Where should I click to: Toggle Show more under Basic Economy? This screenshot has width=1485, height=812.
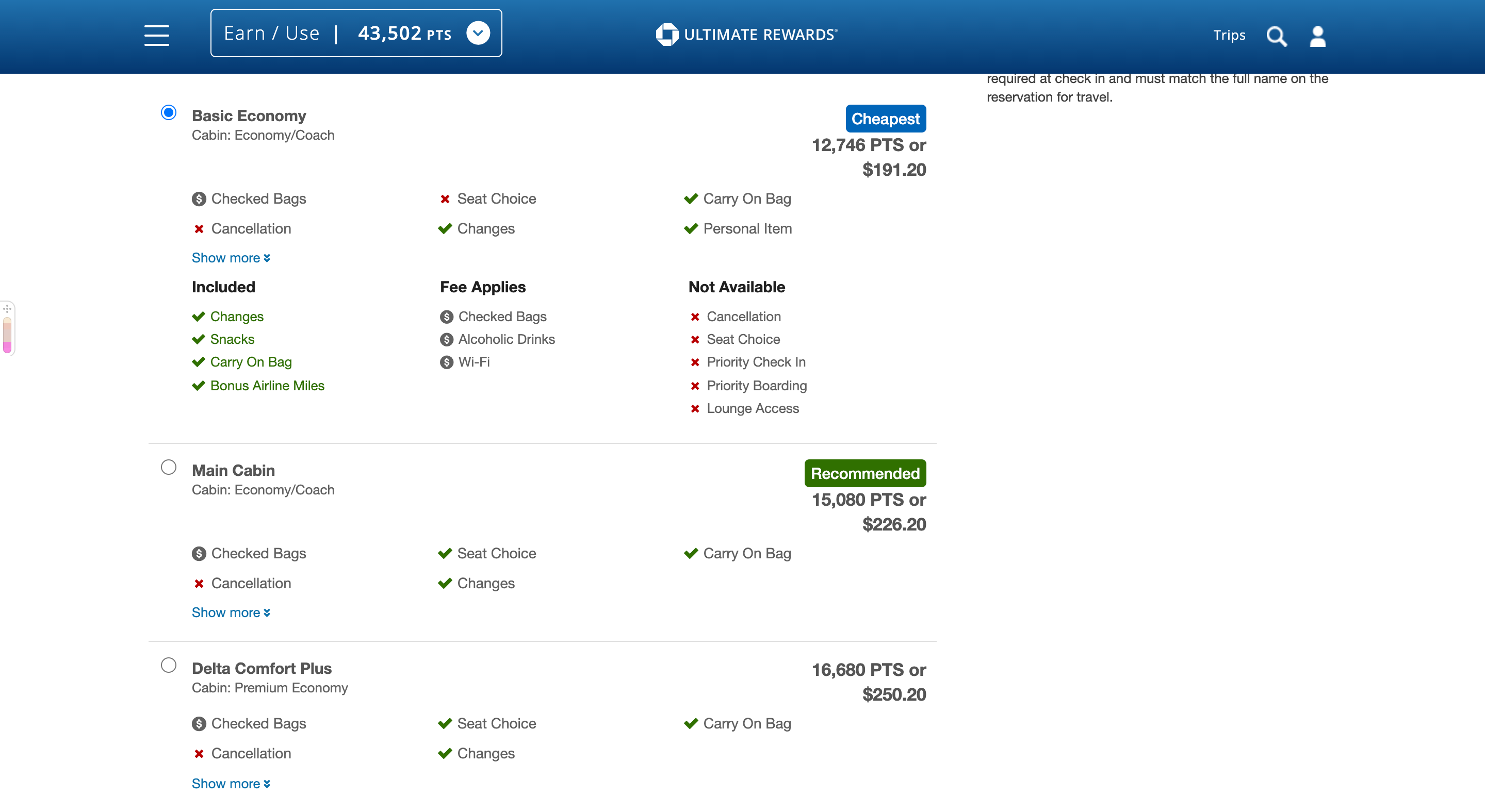coord(231,258)
